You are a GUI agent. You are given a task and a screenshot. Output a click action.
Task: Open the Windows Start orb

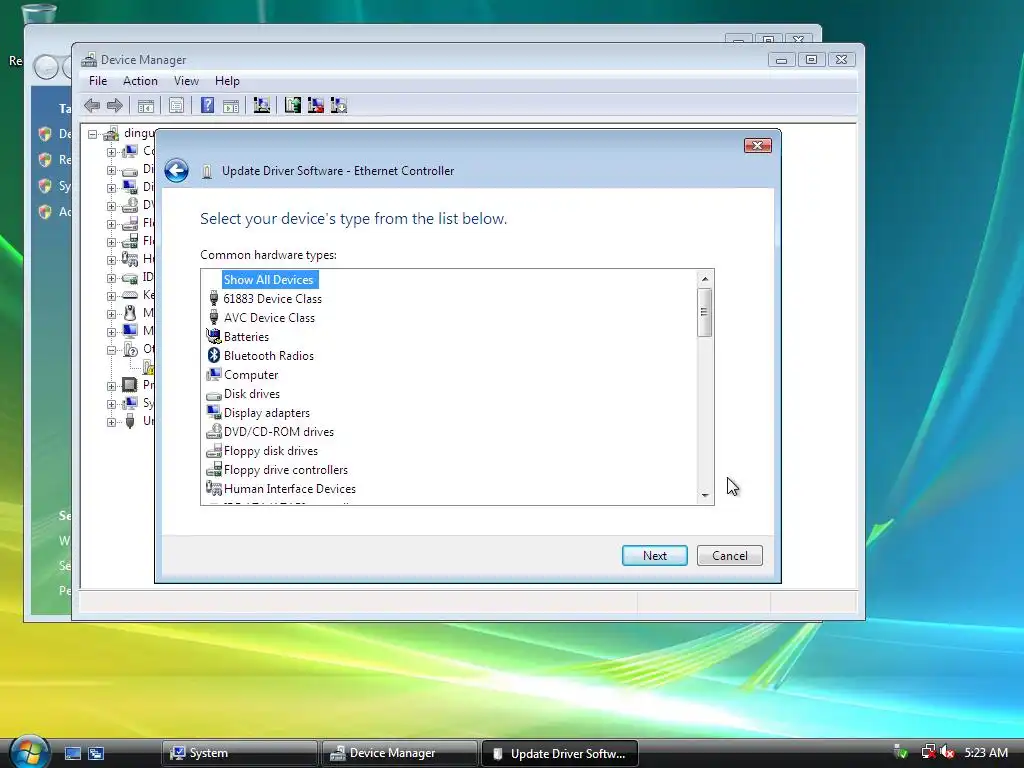(x=29, y=752)
